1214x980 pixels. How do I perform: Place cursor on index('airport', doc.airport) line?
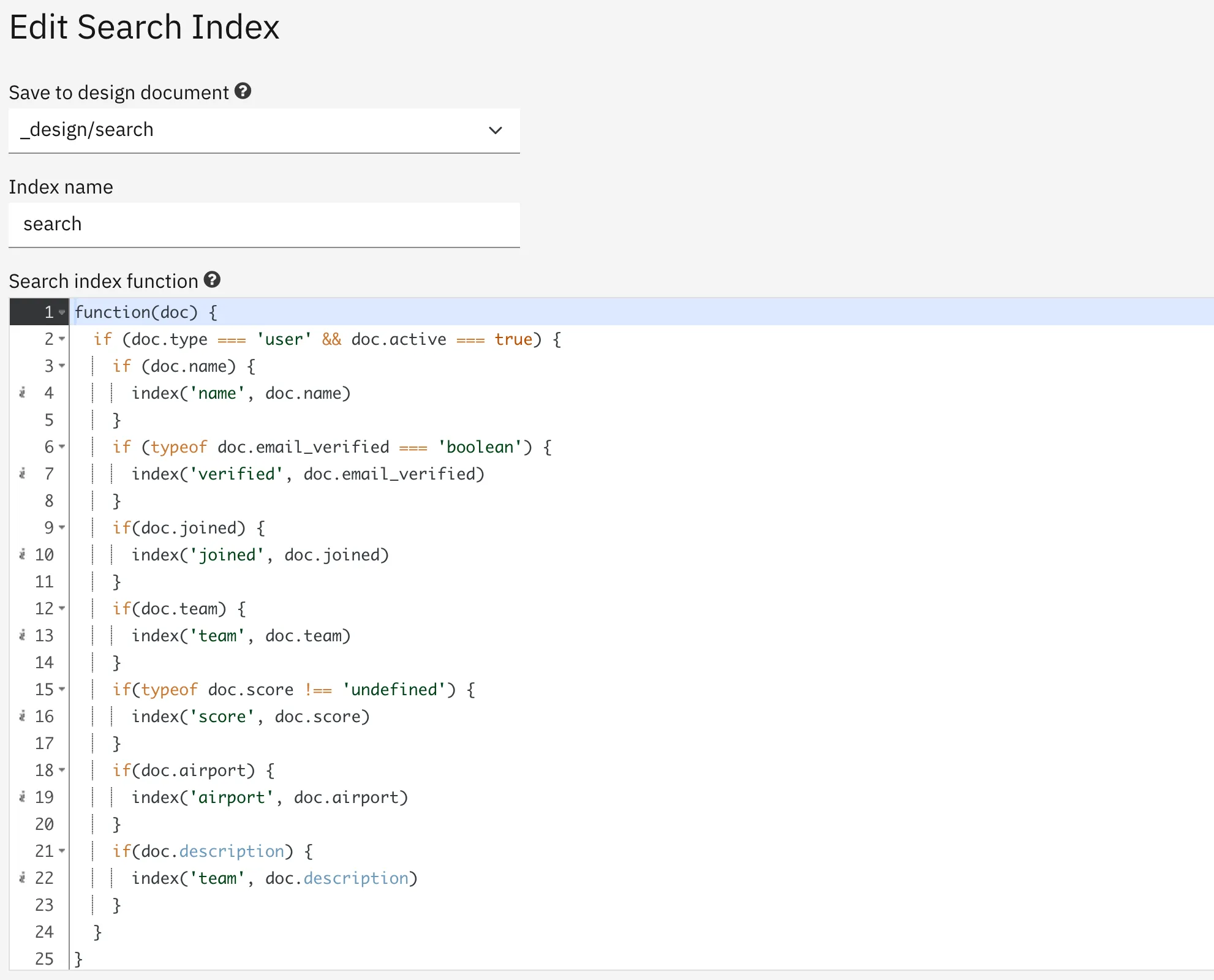[270, 797]
